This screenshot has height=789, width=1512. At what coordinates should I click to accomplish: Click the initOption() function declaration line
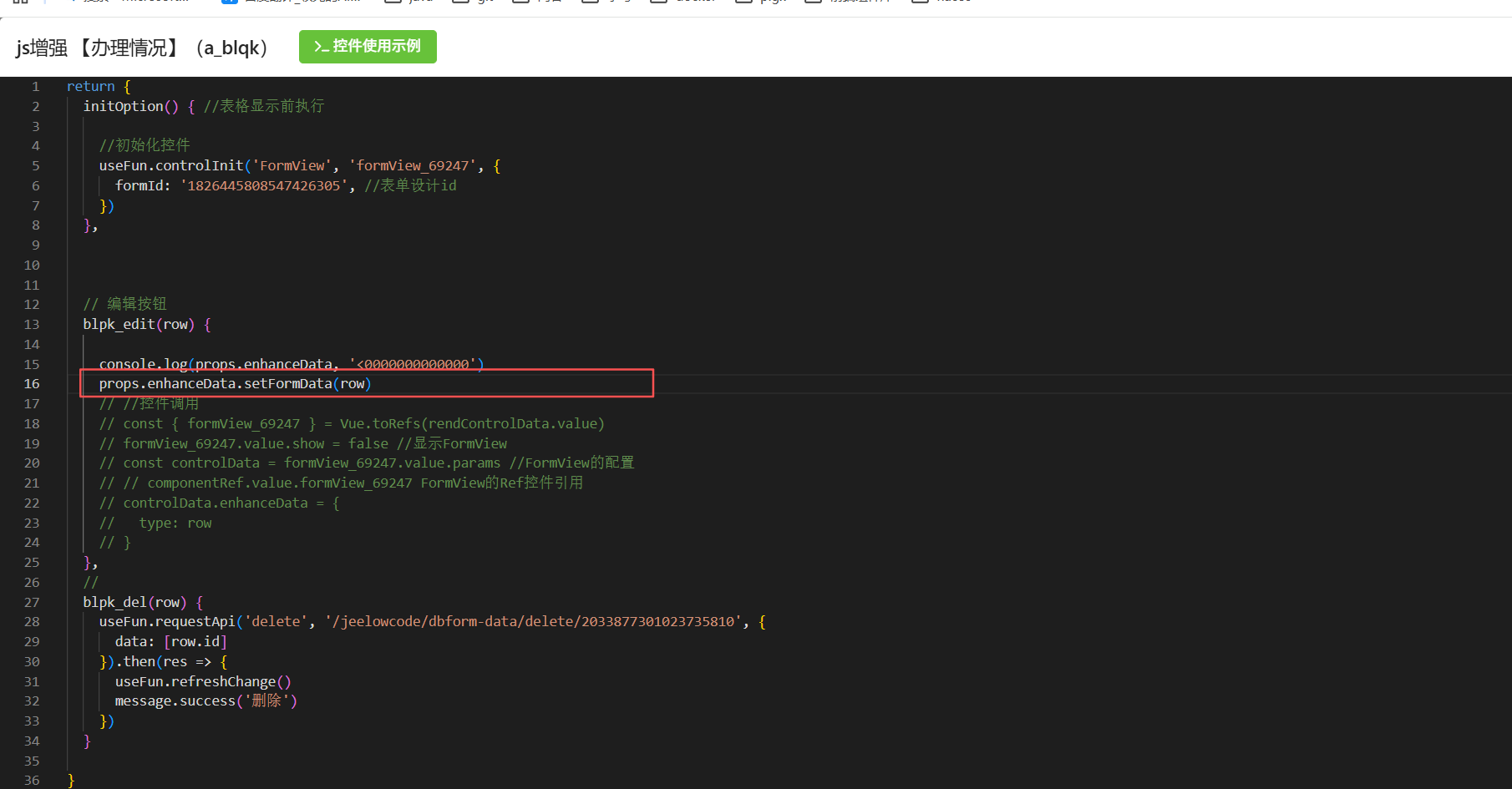[x=130, y=106]
